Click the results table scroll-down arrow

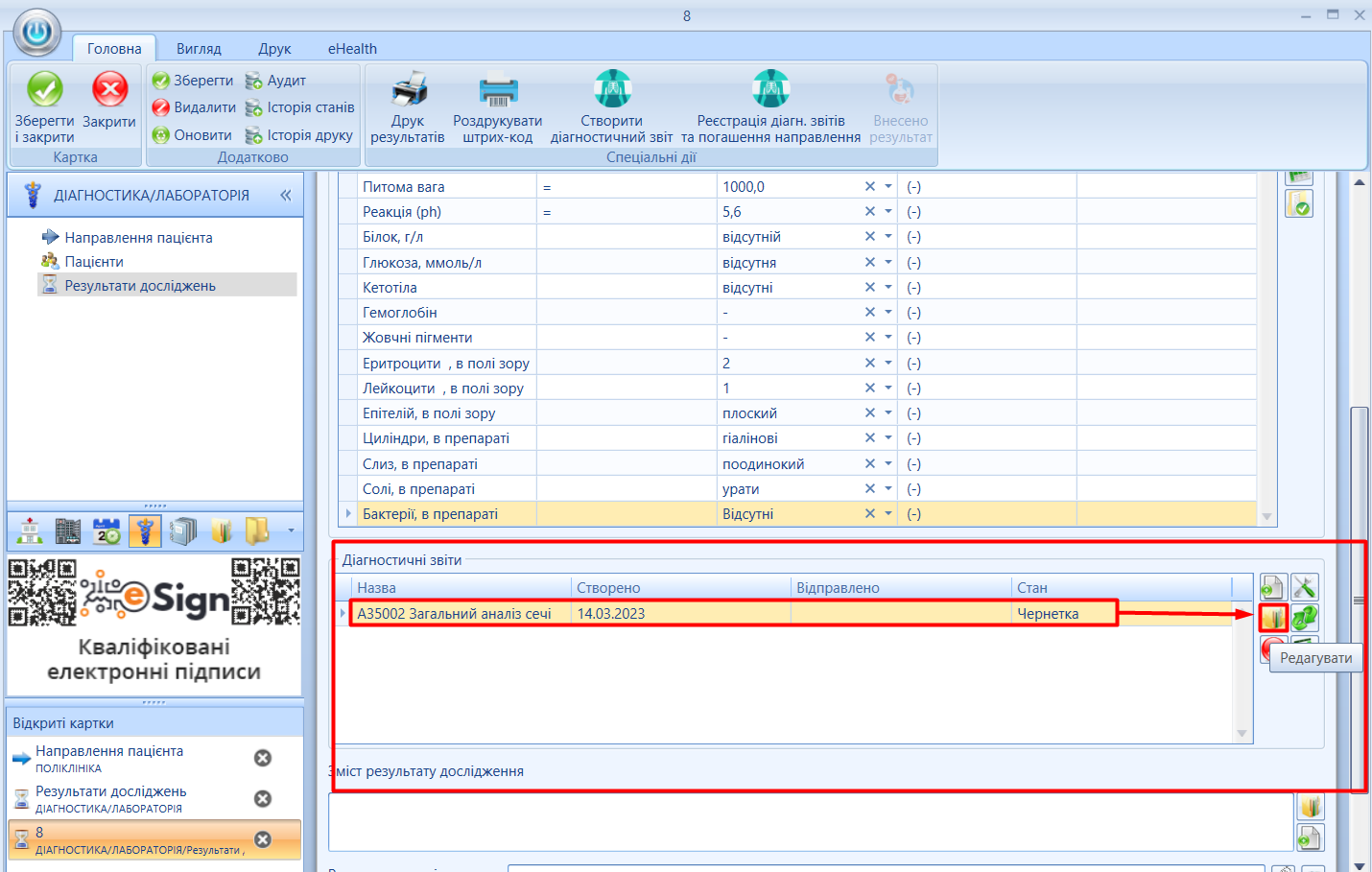pyautogui.click(x=1266, y=516)
